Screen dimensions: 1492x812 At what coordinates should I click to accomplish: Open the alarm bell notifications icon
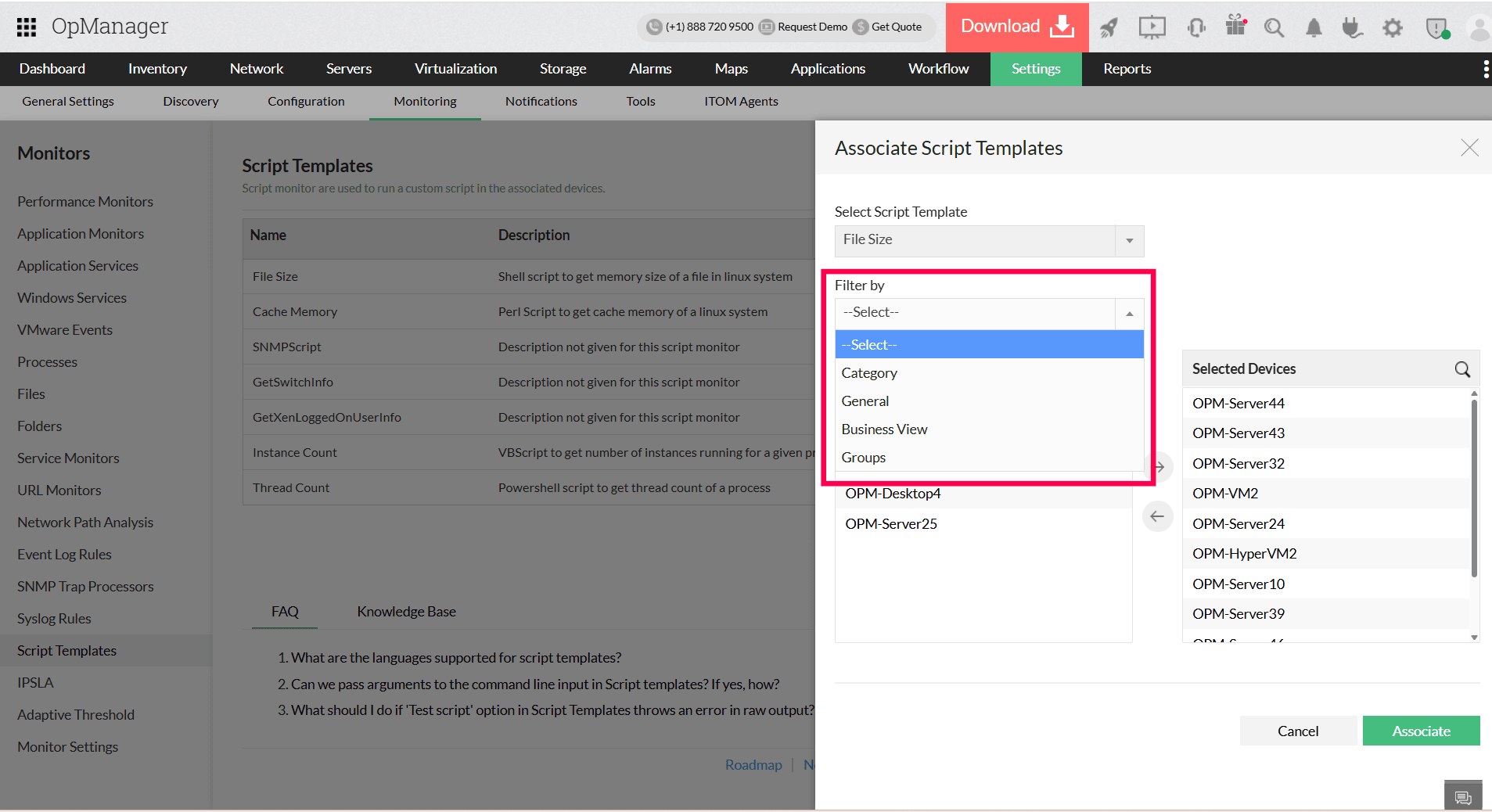(1314, 28)
